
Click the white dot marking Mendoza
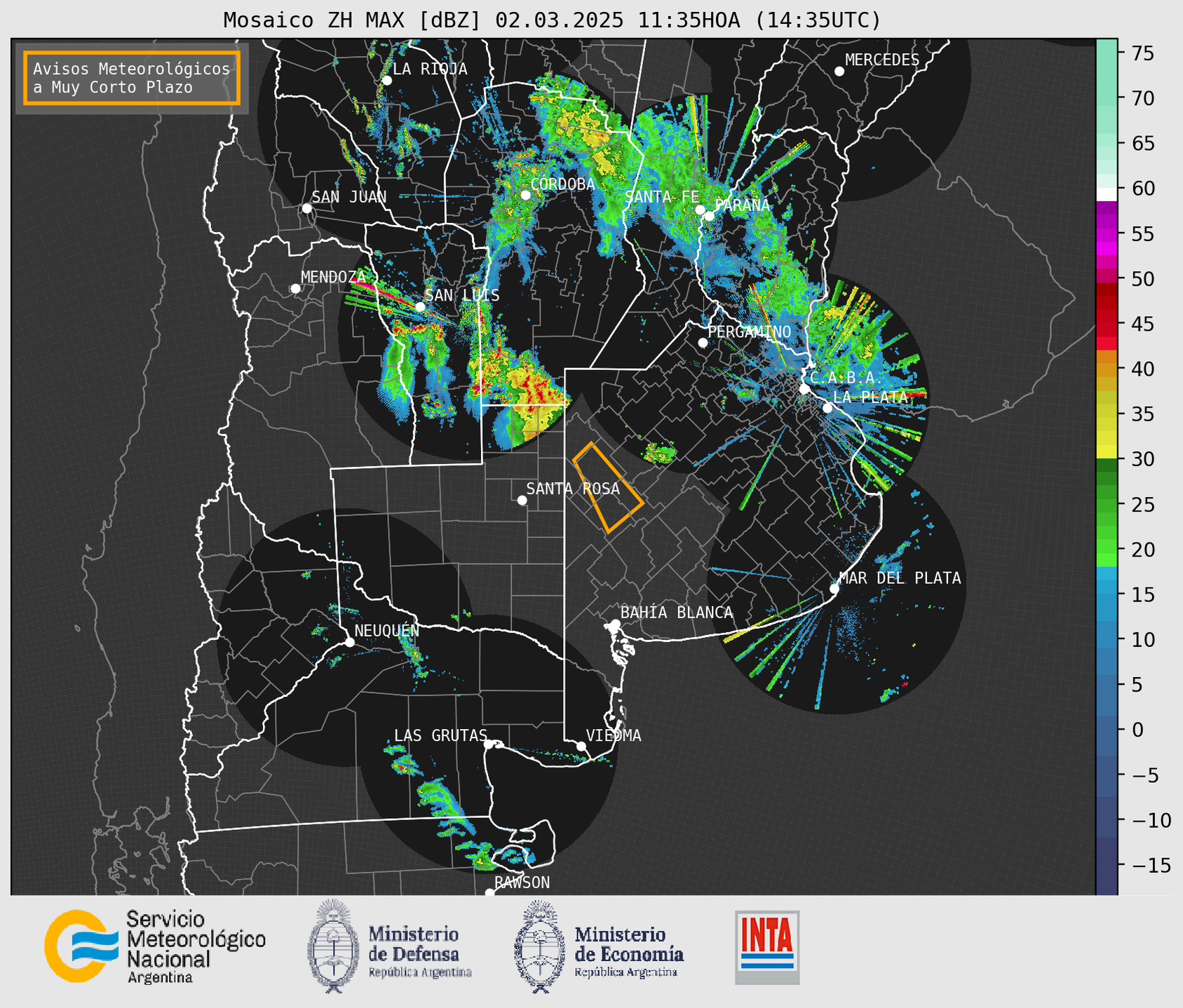click(296, 289)
